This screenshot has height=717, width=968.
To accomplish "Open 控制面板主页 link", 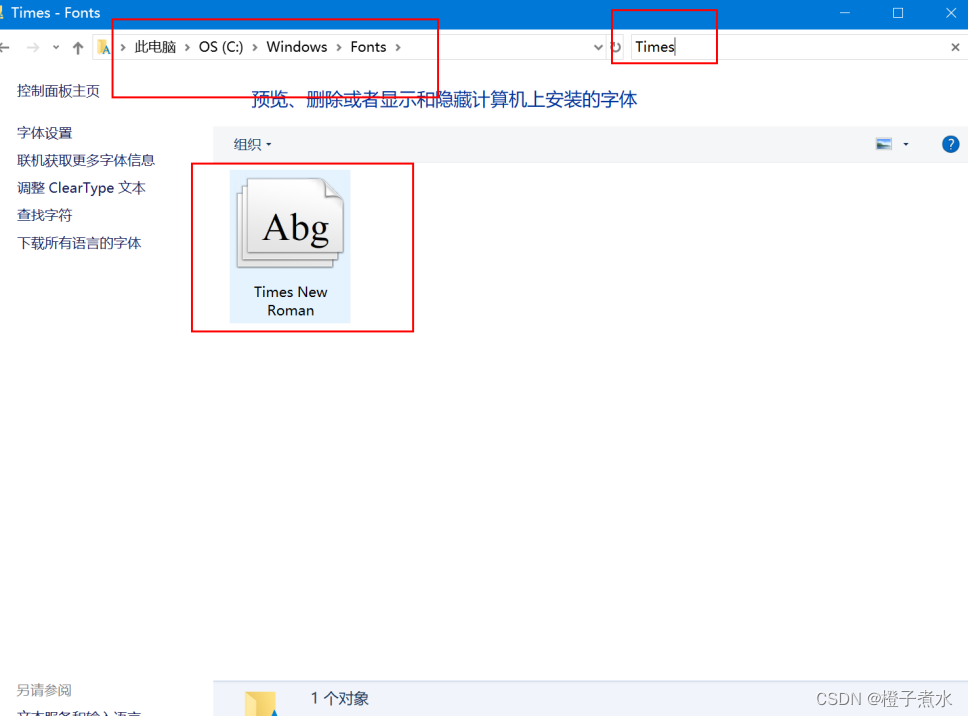I will (x=58, y=91).
